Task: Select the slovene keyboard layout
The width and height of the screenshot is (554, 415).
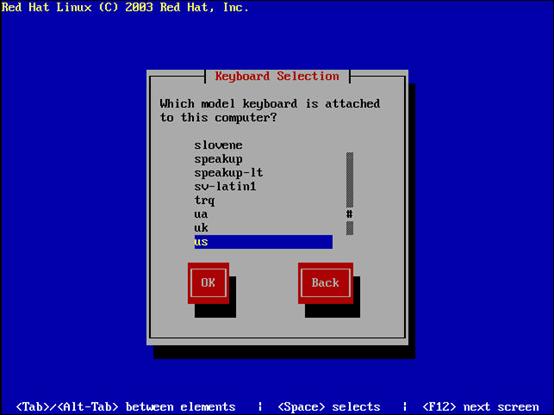Action: click(263, 145)
